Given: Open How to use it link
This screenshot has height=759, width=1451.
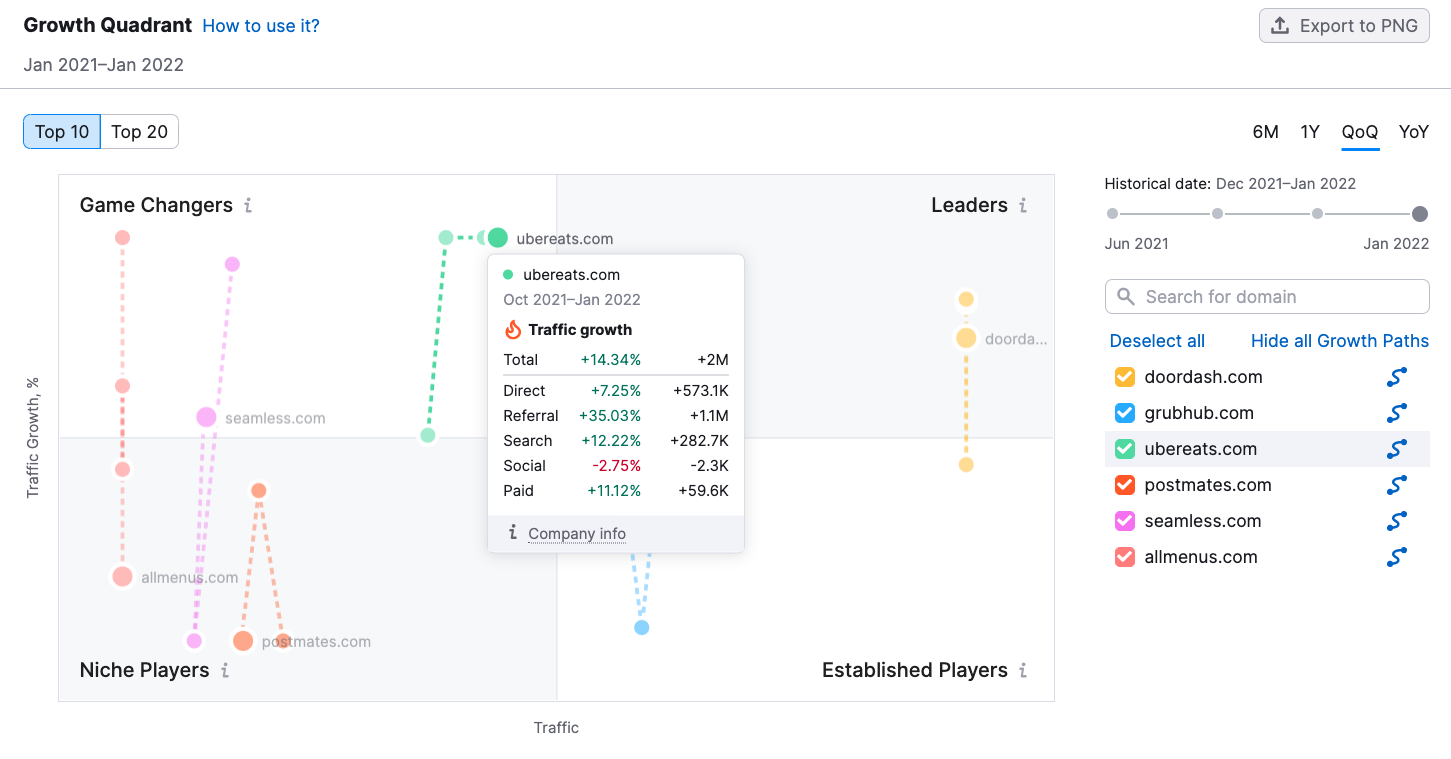Looking at the screenshot, I should pos(261,26).
